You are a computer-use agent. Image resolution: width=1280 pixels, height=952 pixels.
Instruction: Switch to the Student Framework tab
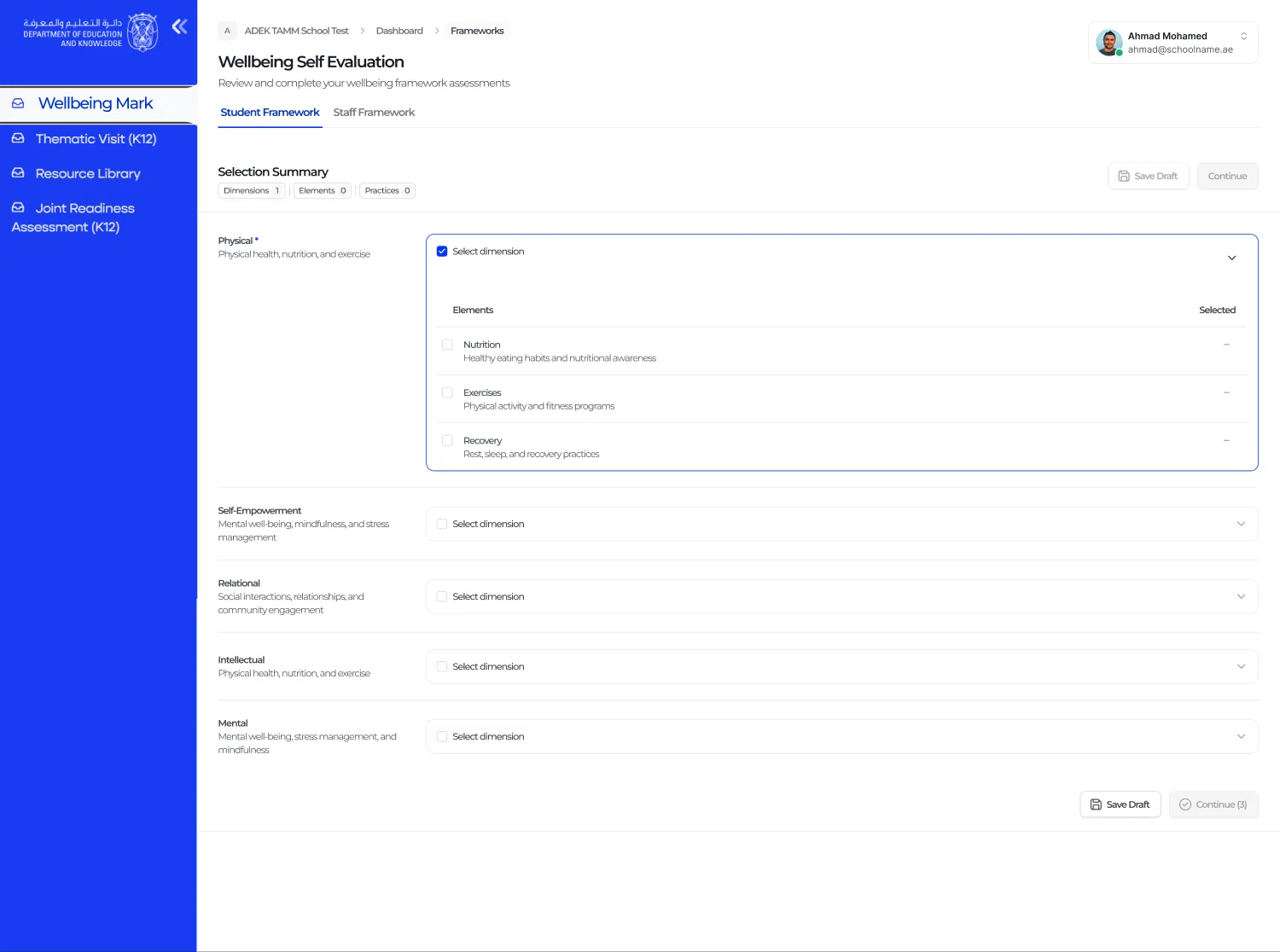click(270, 113)
